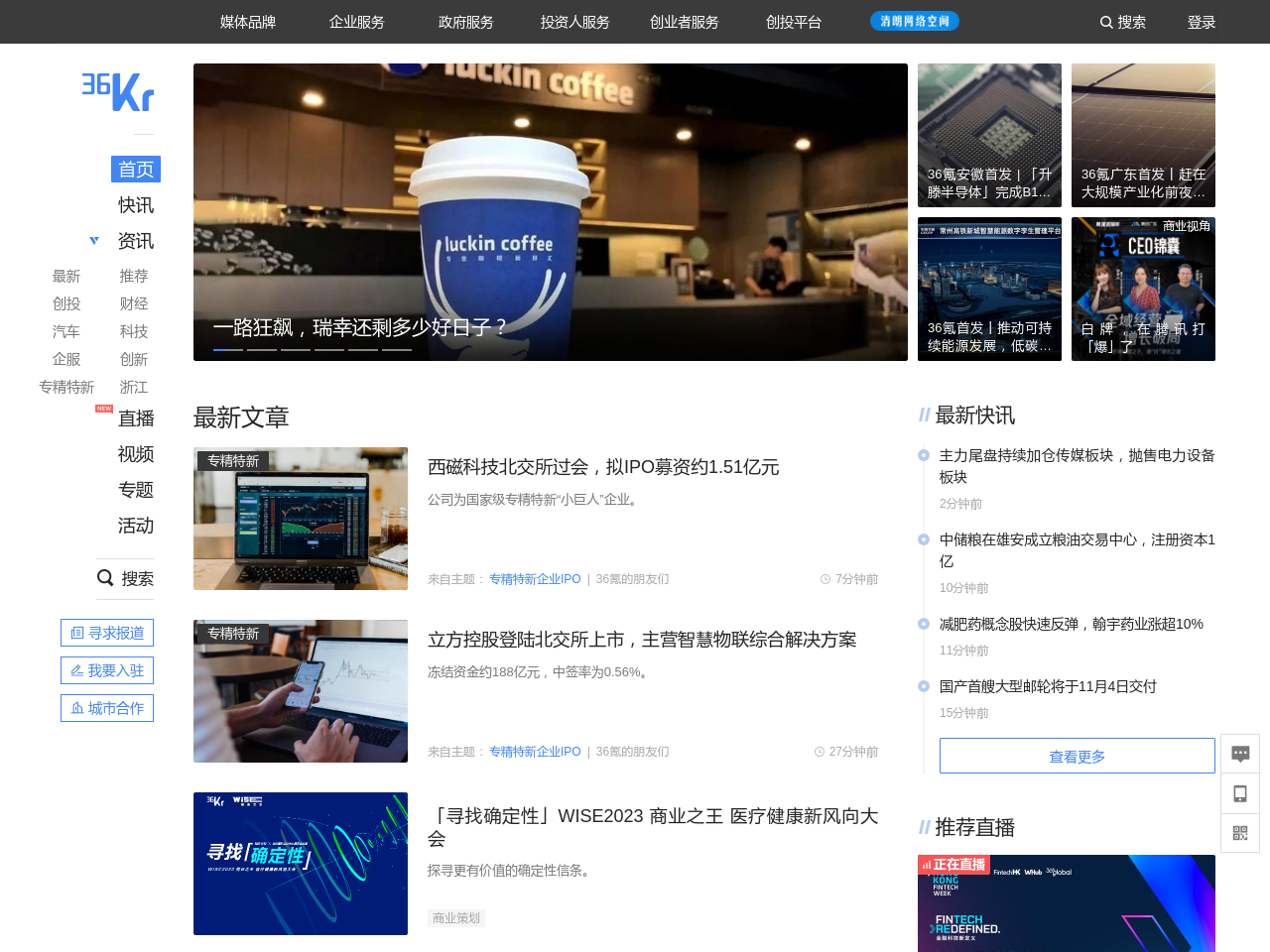Click the 寻找确定性 article image

(301, 864)
